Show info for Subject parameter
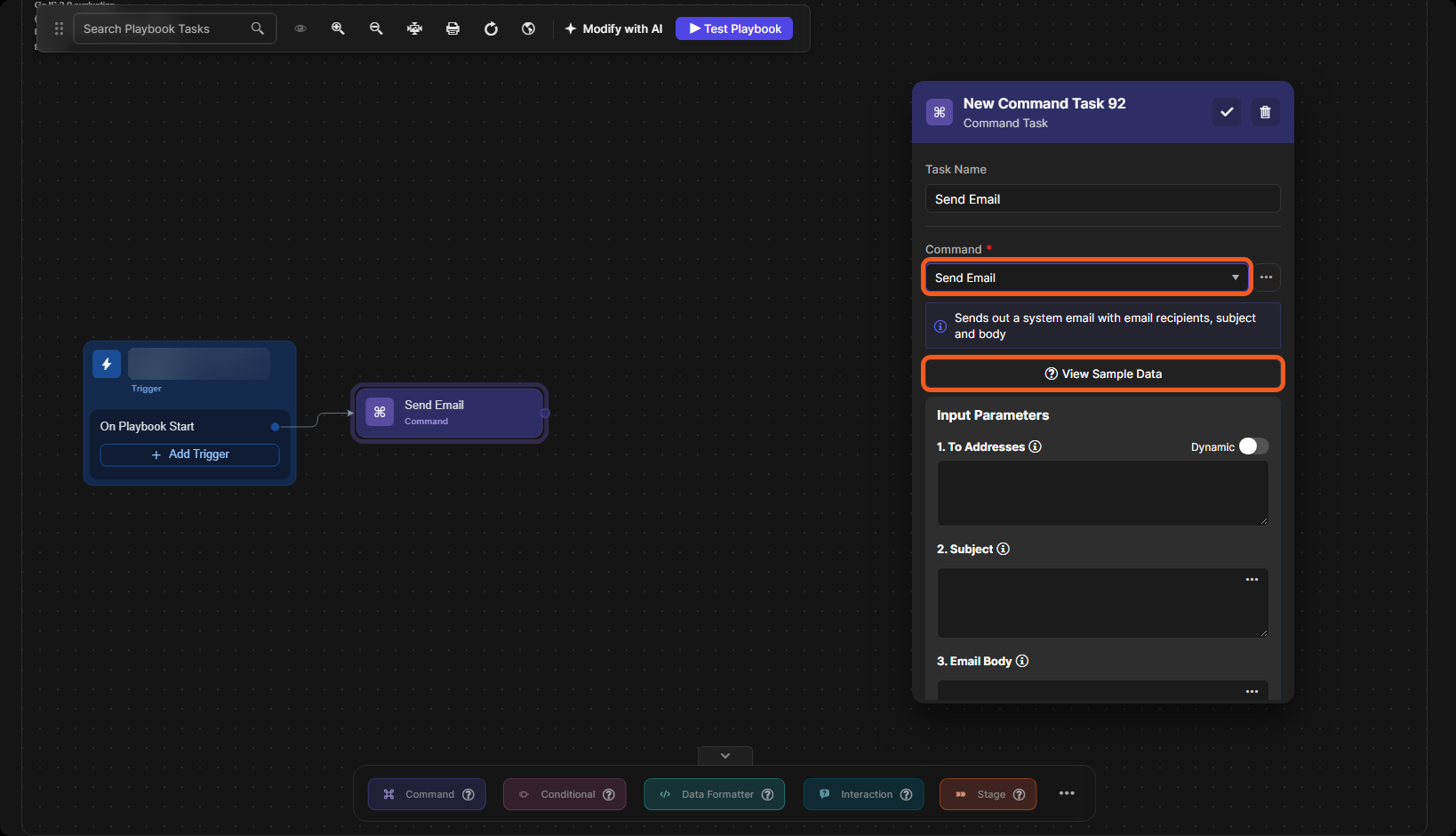Screen dimensions: 1456x836 point(1004,549)
